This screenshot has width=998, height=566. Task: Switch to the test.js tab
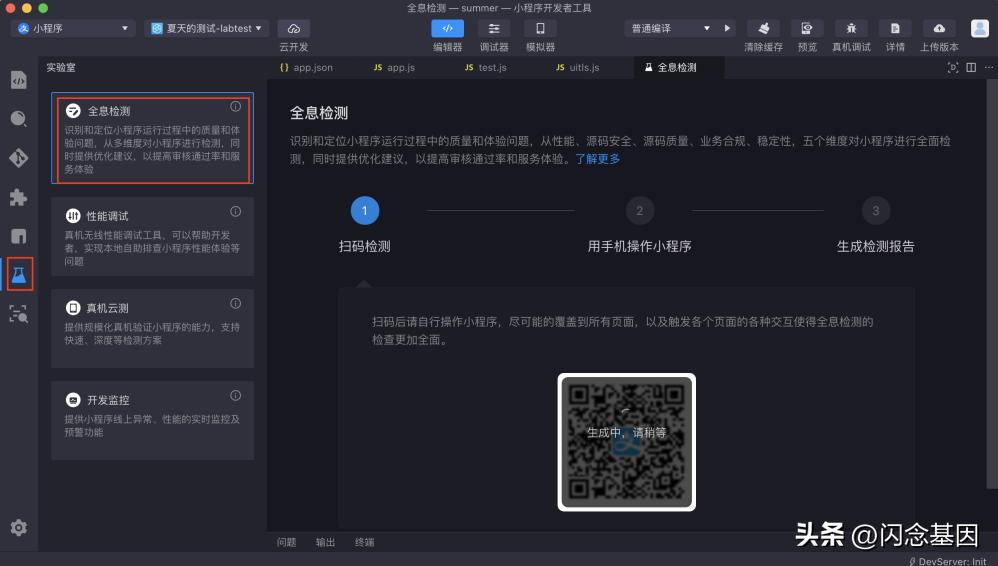(486, 67)
